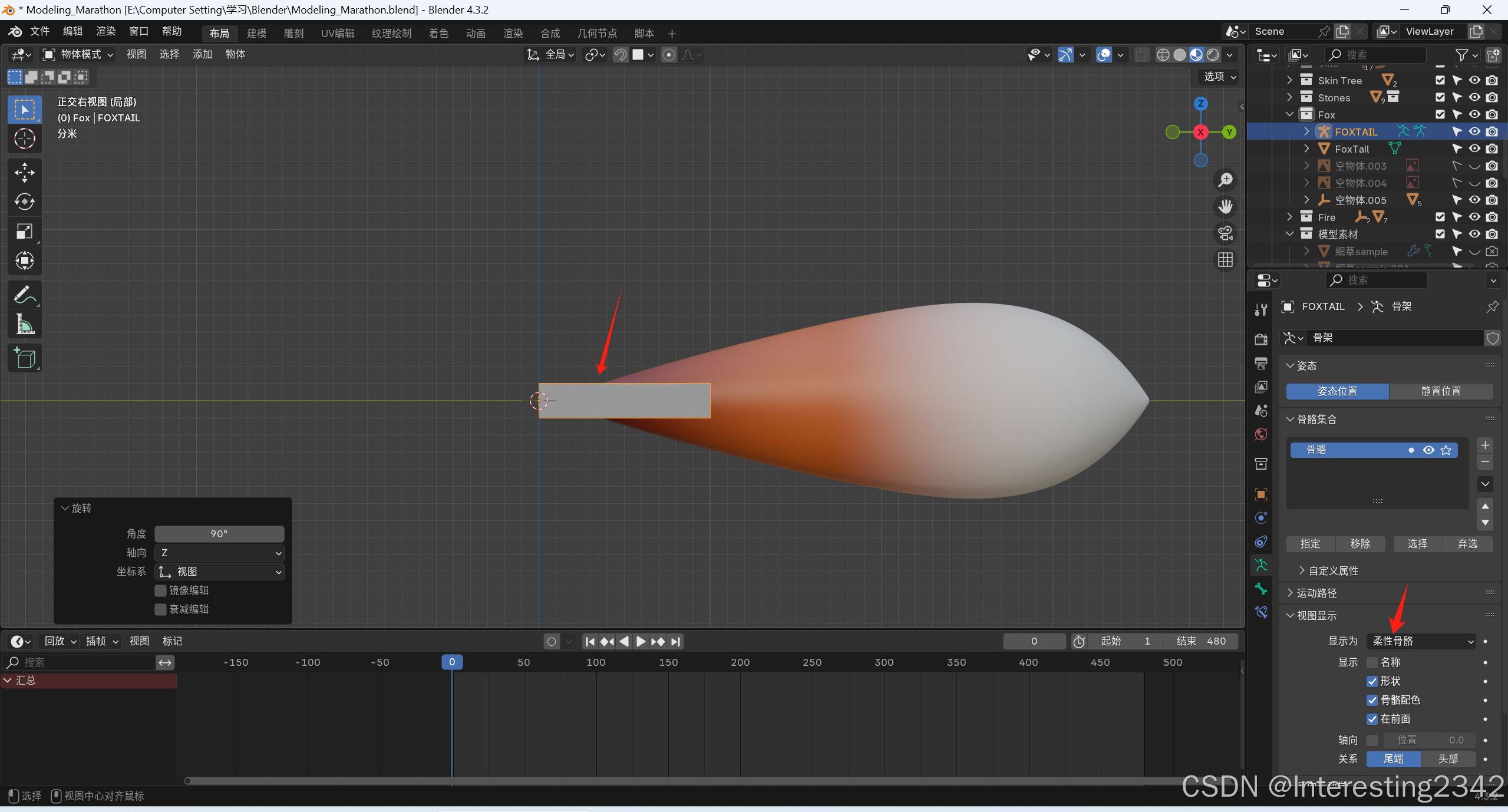This screenshot has width=1508, height=812.
Task: Open the 添加 menu in viewport header
Action: [x=202, y=54]
